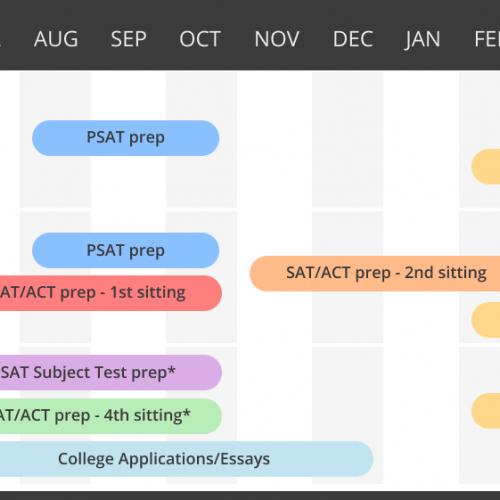Screen dimensions: 500x500
Task: Click the partially visible FEB header
Action: point(487,39)
